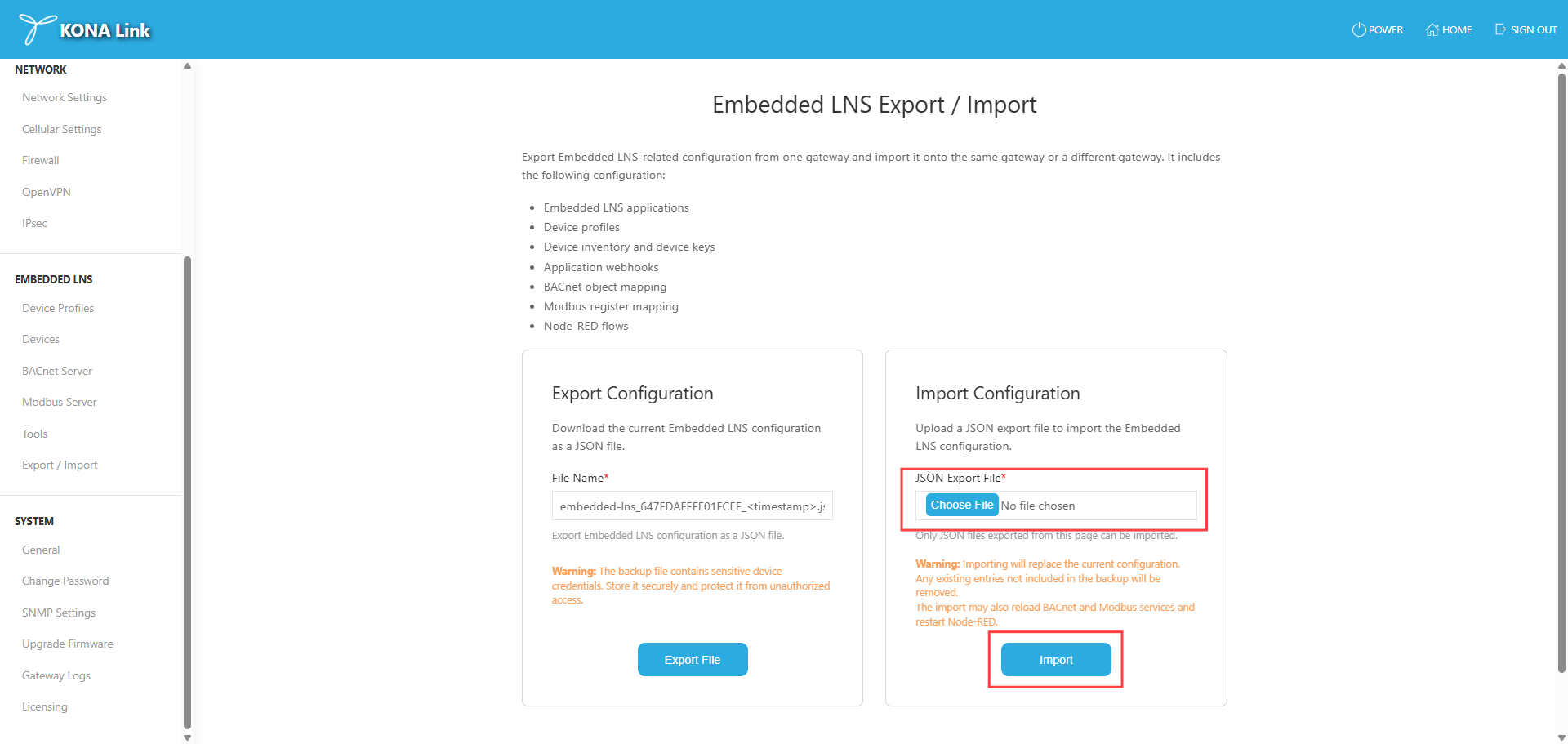Click the 'No file chosen' text
This screenshot has height=744, width=1568.
[1038, 506]
